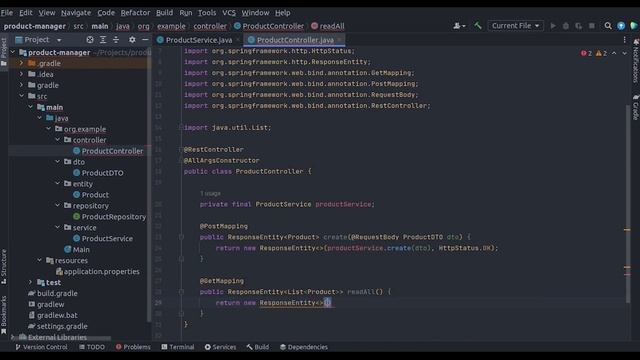Collapse the repository package
The image size is (640, 360).
click(x=58, y=205)
